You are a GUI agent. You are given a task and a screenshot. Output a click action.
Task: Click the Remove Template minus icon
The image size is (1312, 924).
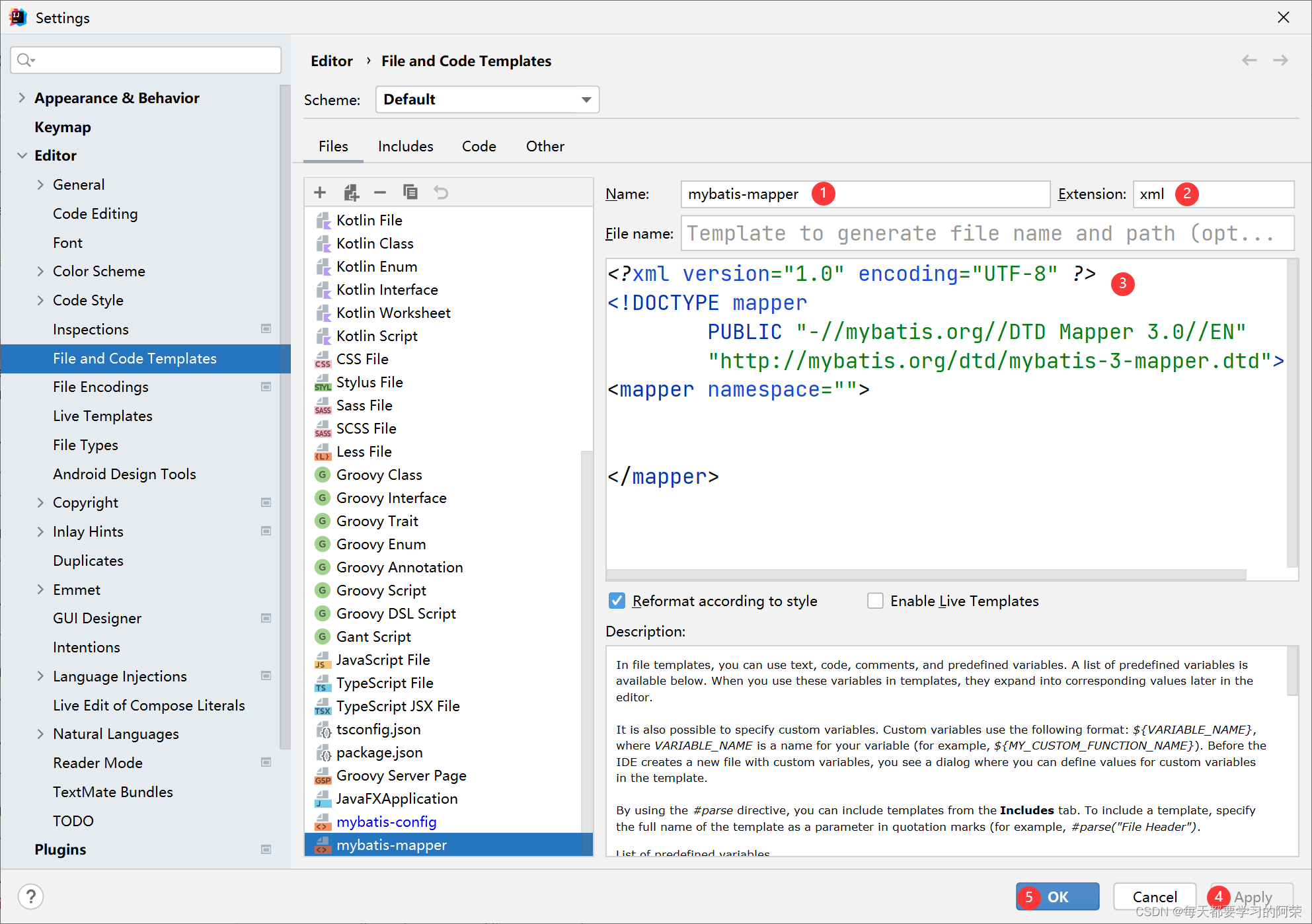(x=380, y=192)
